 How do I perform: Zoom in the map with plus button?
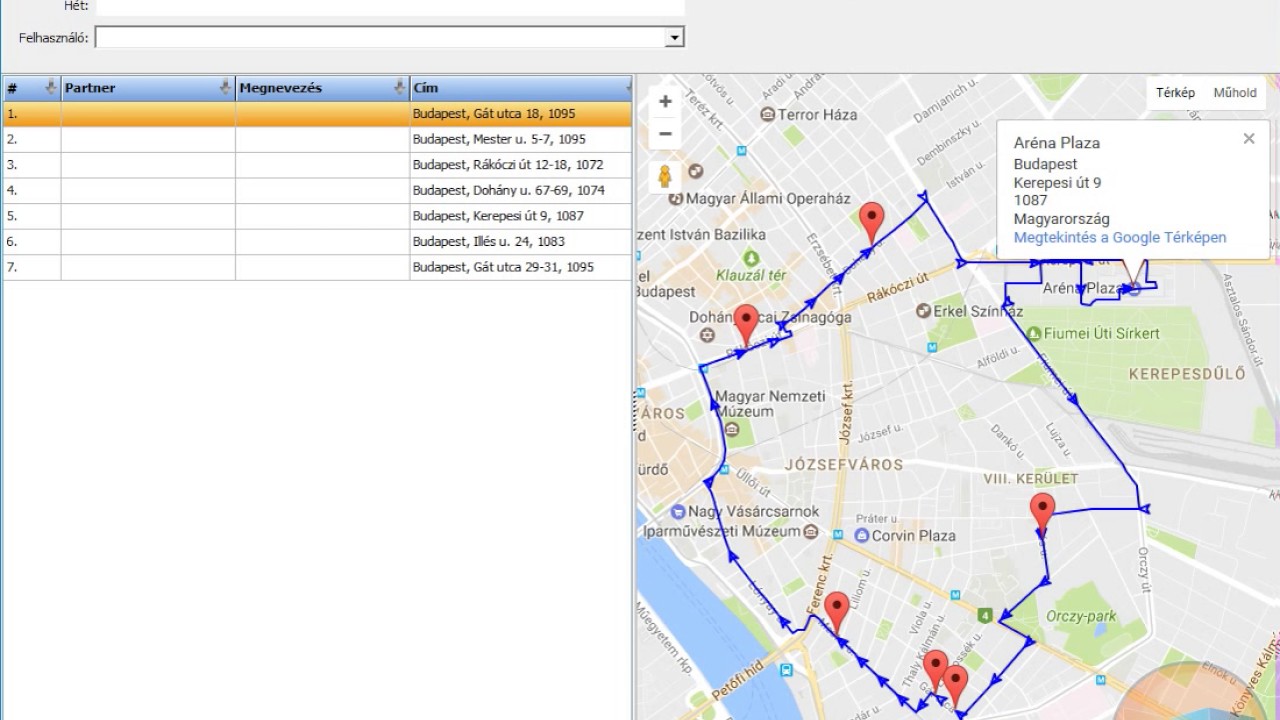(x=665, y=101)
